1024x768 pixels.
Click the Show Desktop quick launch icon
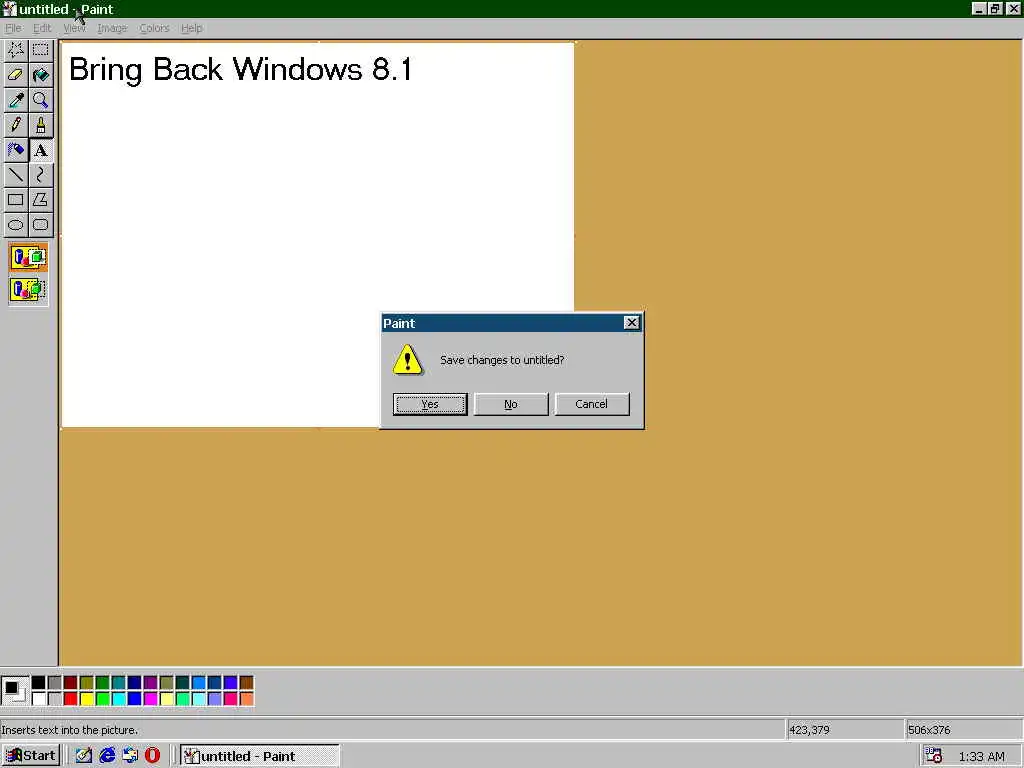pos(84,756)
